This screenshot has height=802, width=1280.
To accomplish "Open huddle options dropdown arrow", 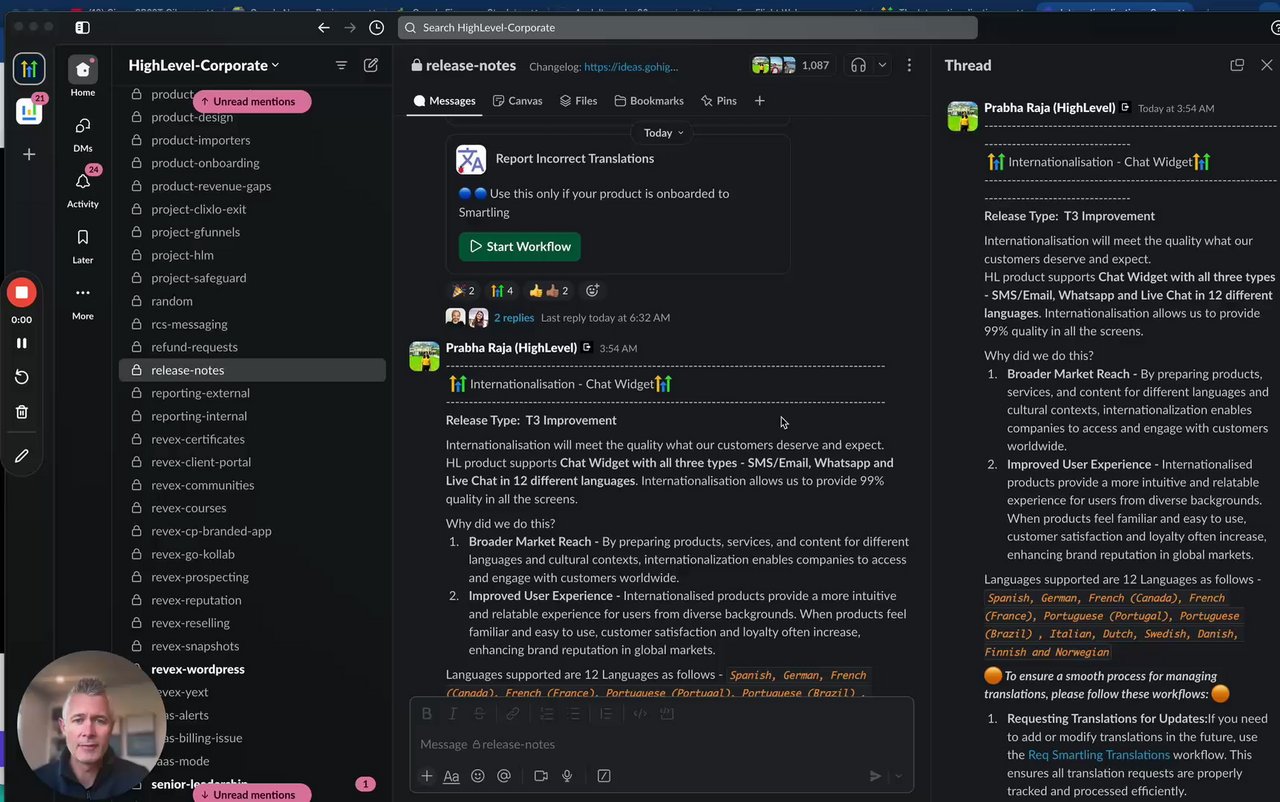I will click(x=882, y=65).
